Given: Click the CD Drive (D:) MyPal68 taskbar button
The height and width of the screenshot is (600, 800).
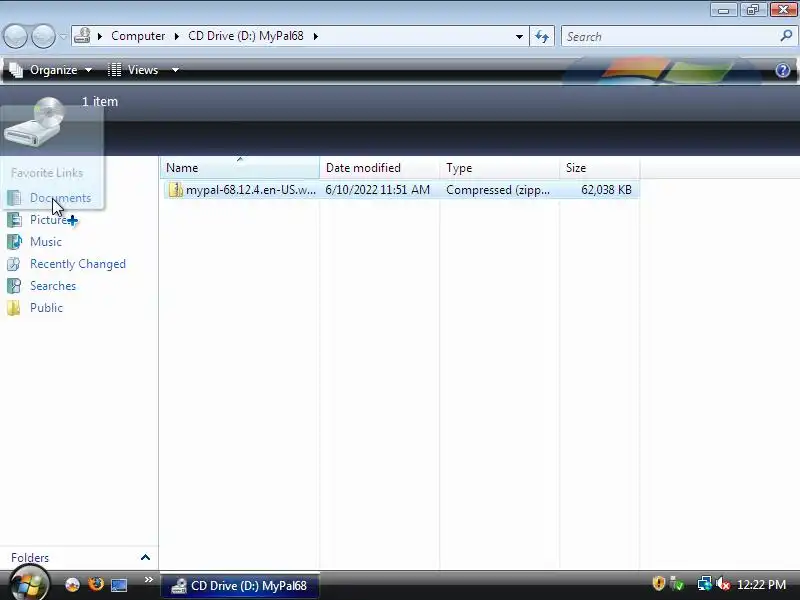Looking at the screenshot, I should 240,586.
